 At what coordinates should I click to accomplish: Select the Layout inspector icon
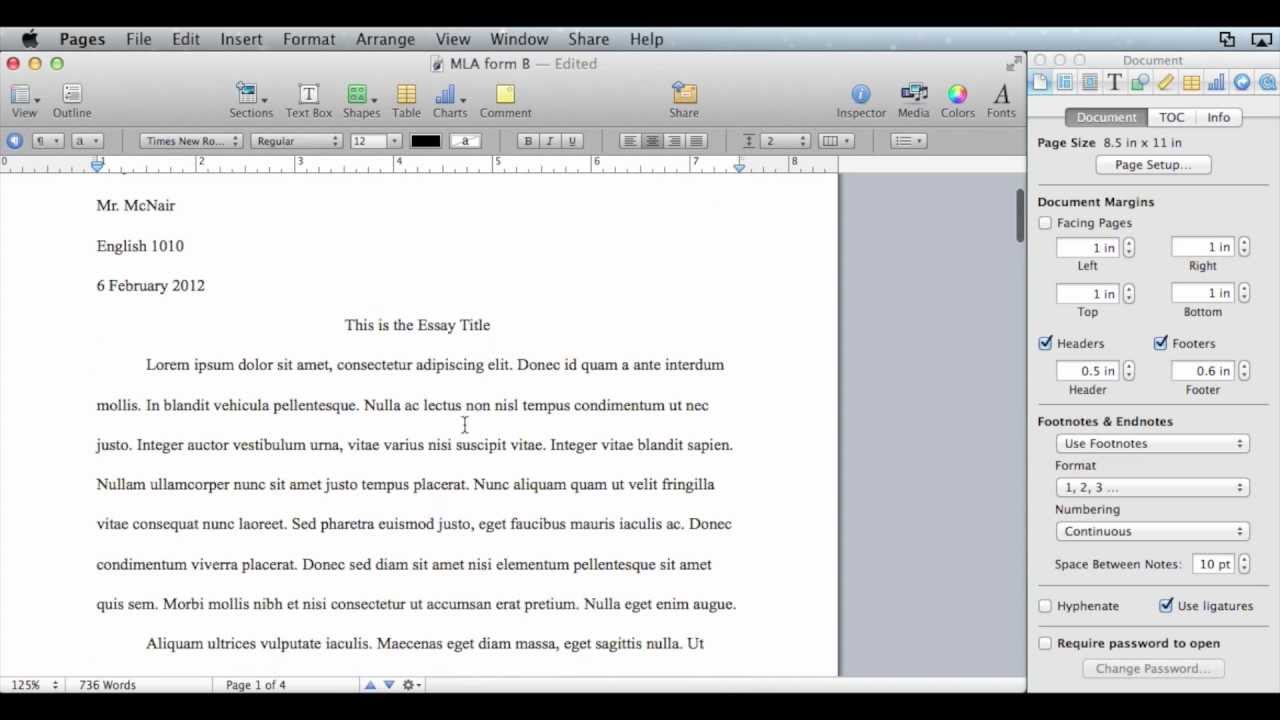[1065, 83]
